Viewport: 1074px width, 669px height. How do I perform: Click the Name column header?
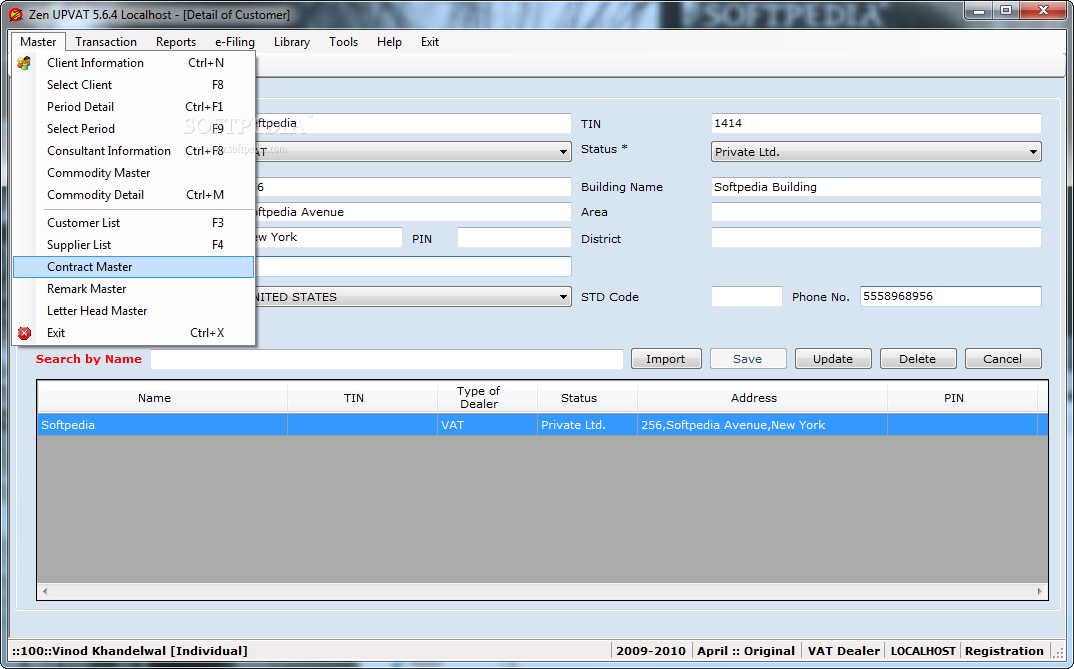pos(162,397)
